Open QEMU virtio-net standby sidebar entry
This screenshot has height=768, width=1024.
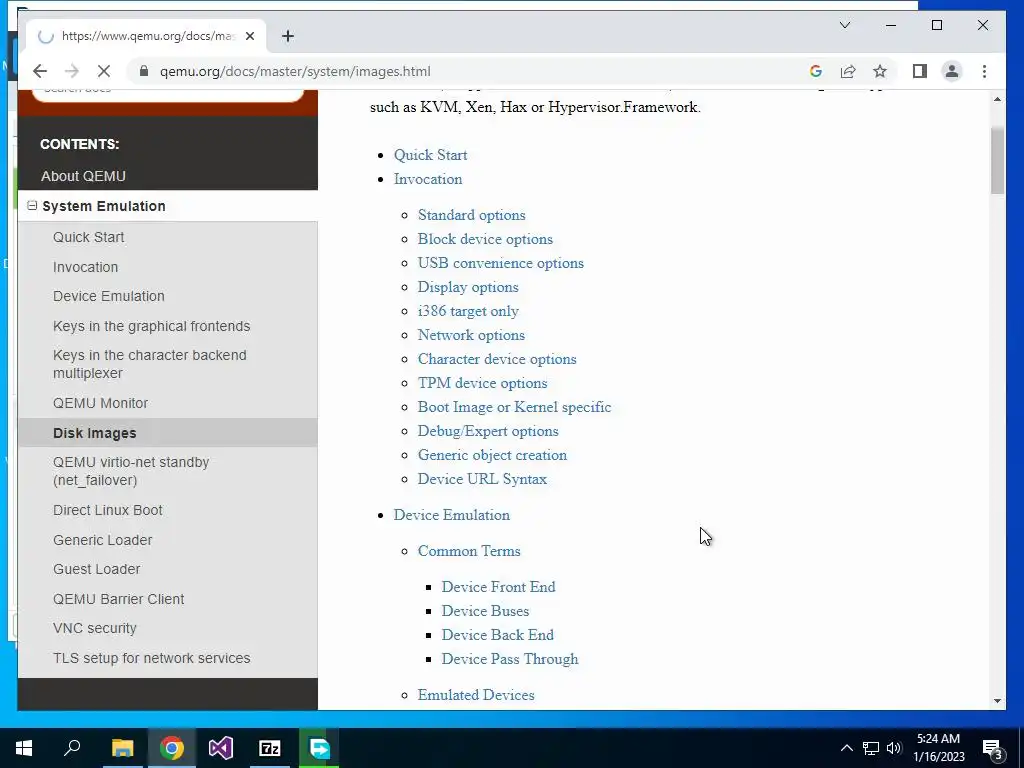pyautogui.click(x=131, y=471)
